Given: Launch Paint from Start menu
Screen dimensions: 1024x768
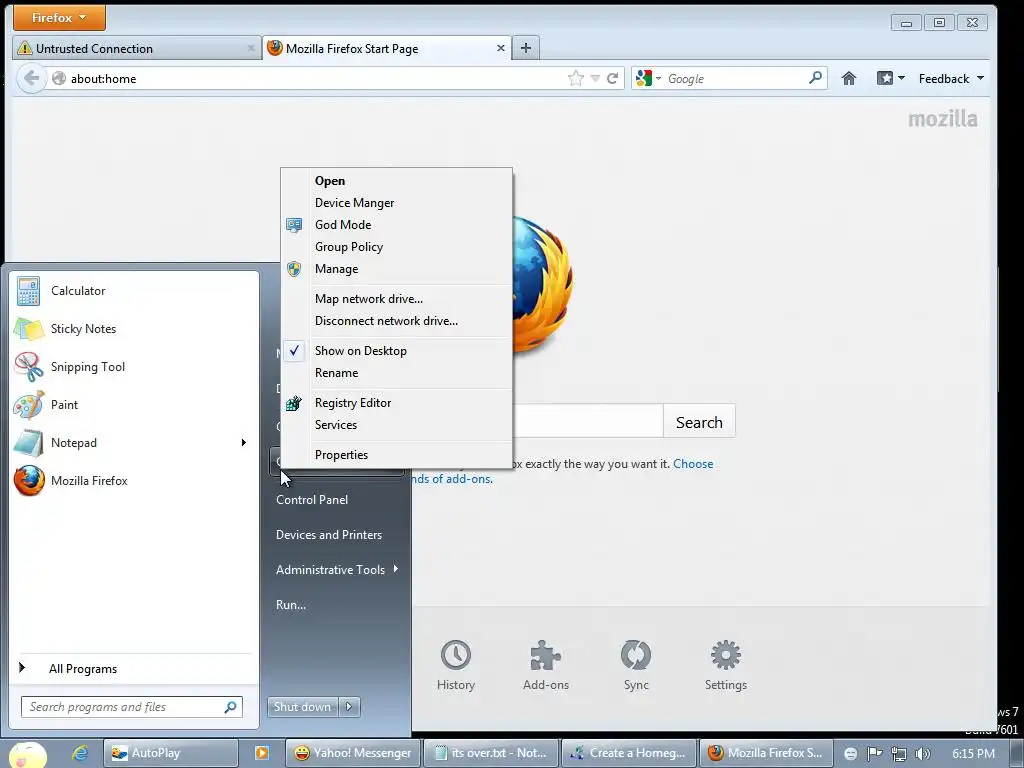Looking at the screenshot, I should coord(134,405).
